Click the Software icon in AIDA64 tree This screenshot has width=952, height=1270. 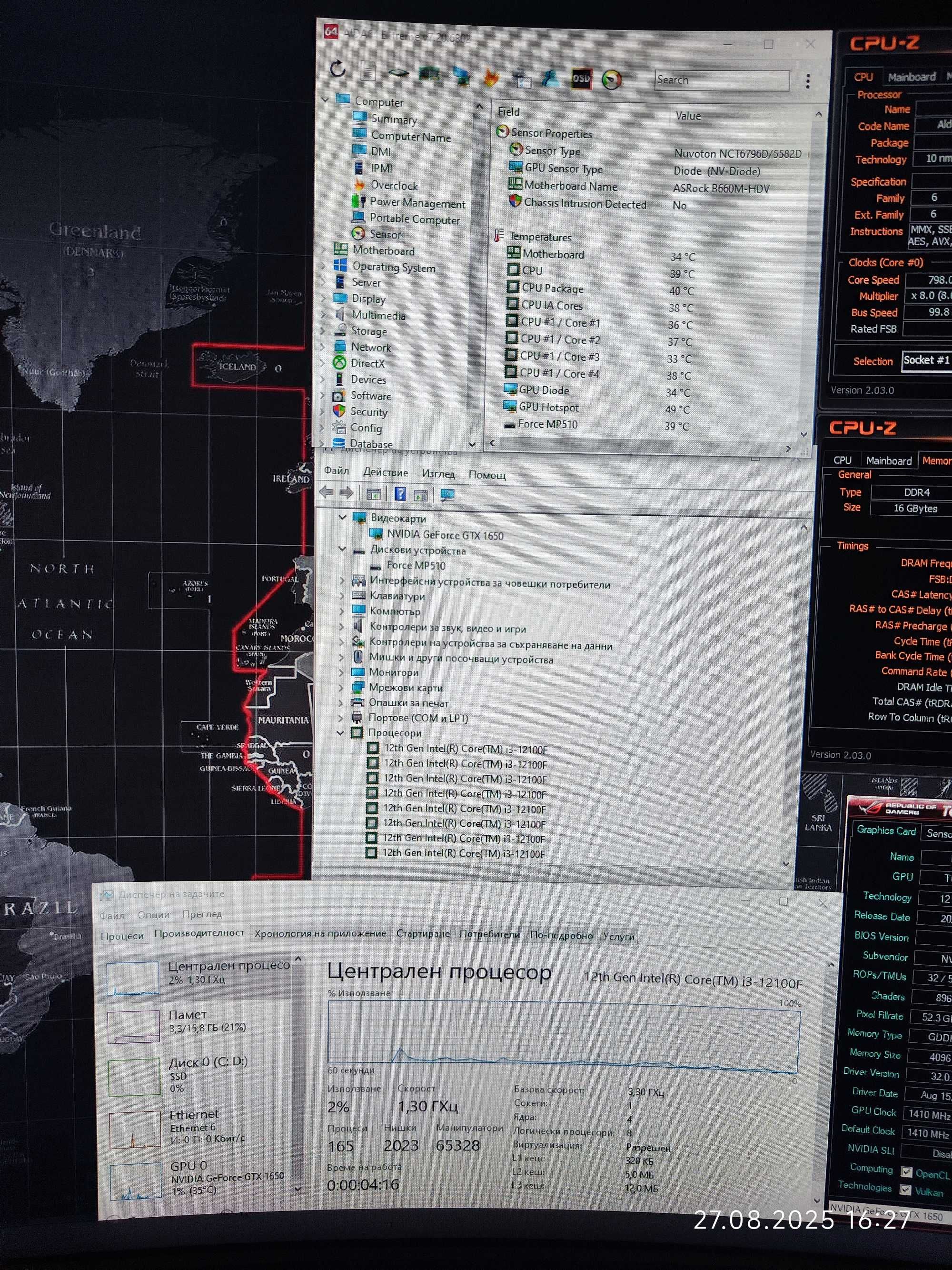(339, 395)
